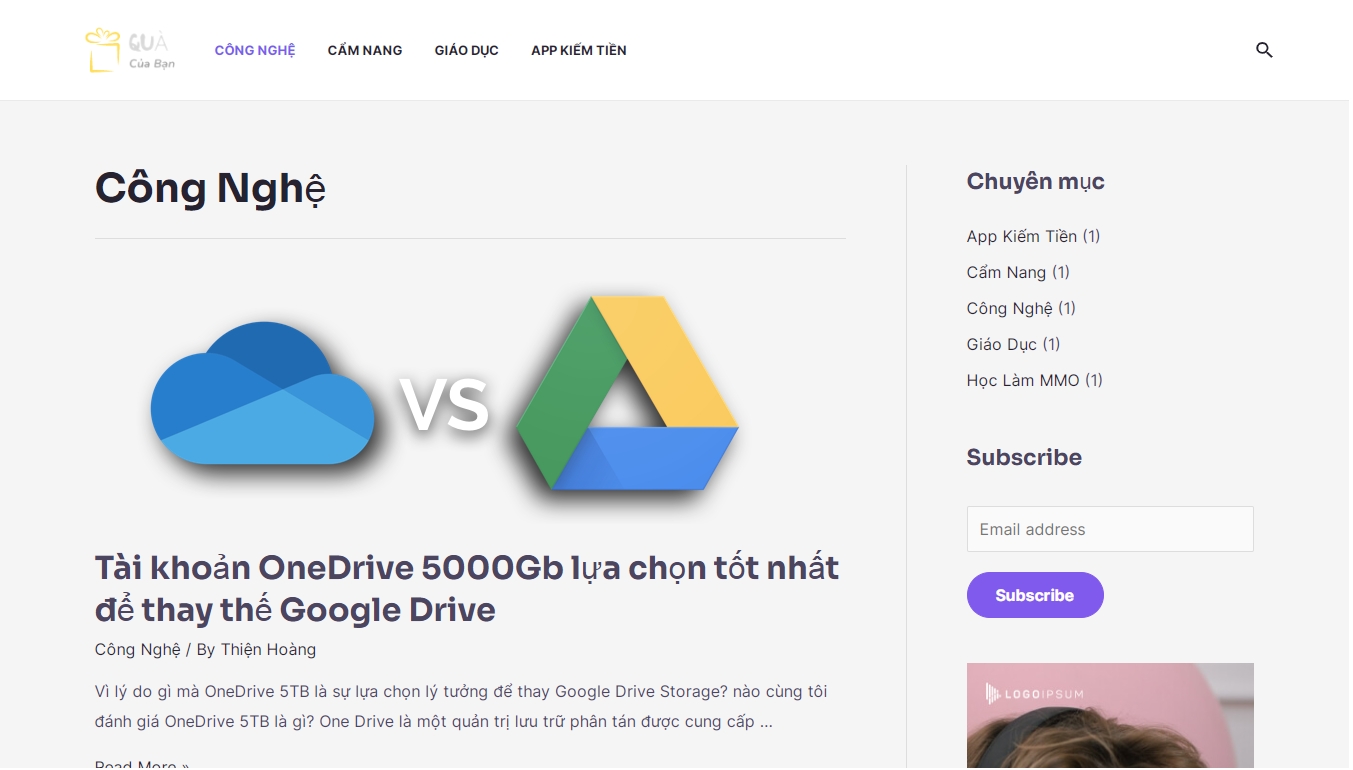Click the Subscribe sidebar heading
This screenshot has height=770, width=1353.
[x=1024, y=457]
